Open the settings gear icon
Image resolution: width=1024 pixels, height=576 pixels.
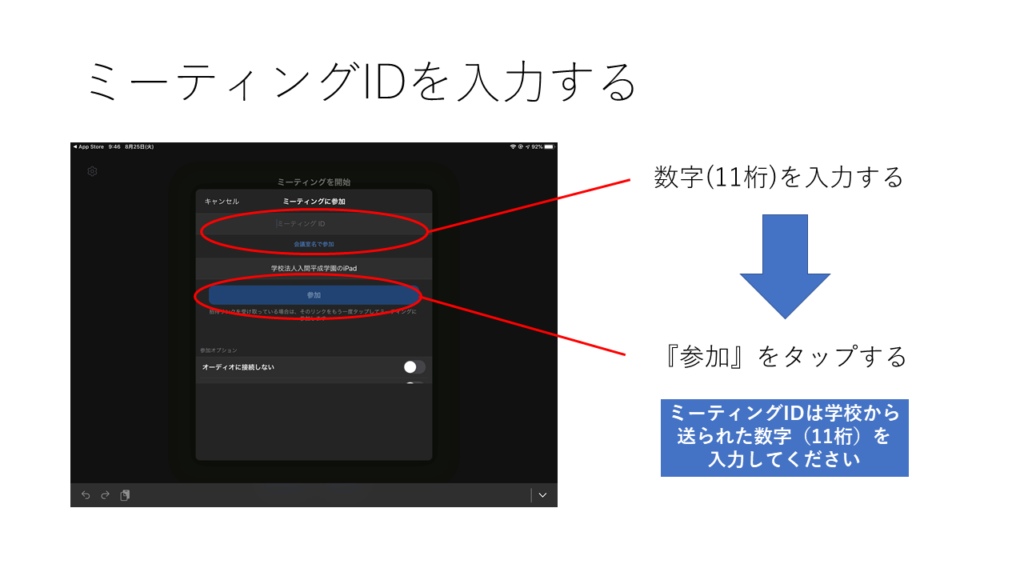click(x=92, y=172)
